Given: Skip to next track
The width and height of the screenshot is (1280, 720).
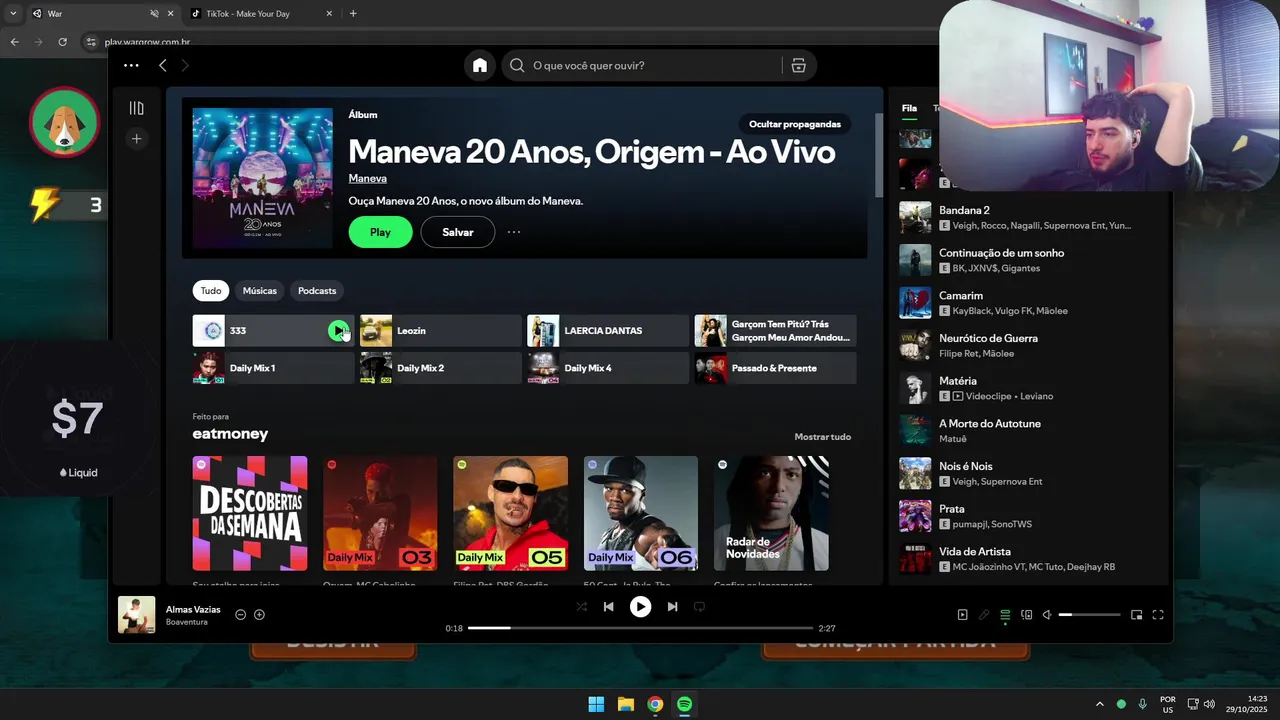Looking at the screenshot, I should point(672,606).
